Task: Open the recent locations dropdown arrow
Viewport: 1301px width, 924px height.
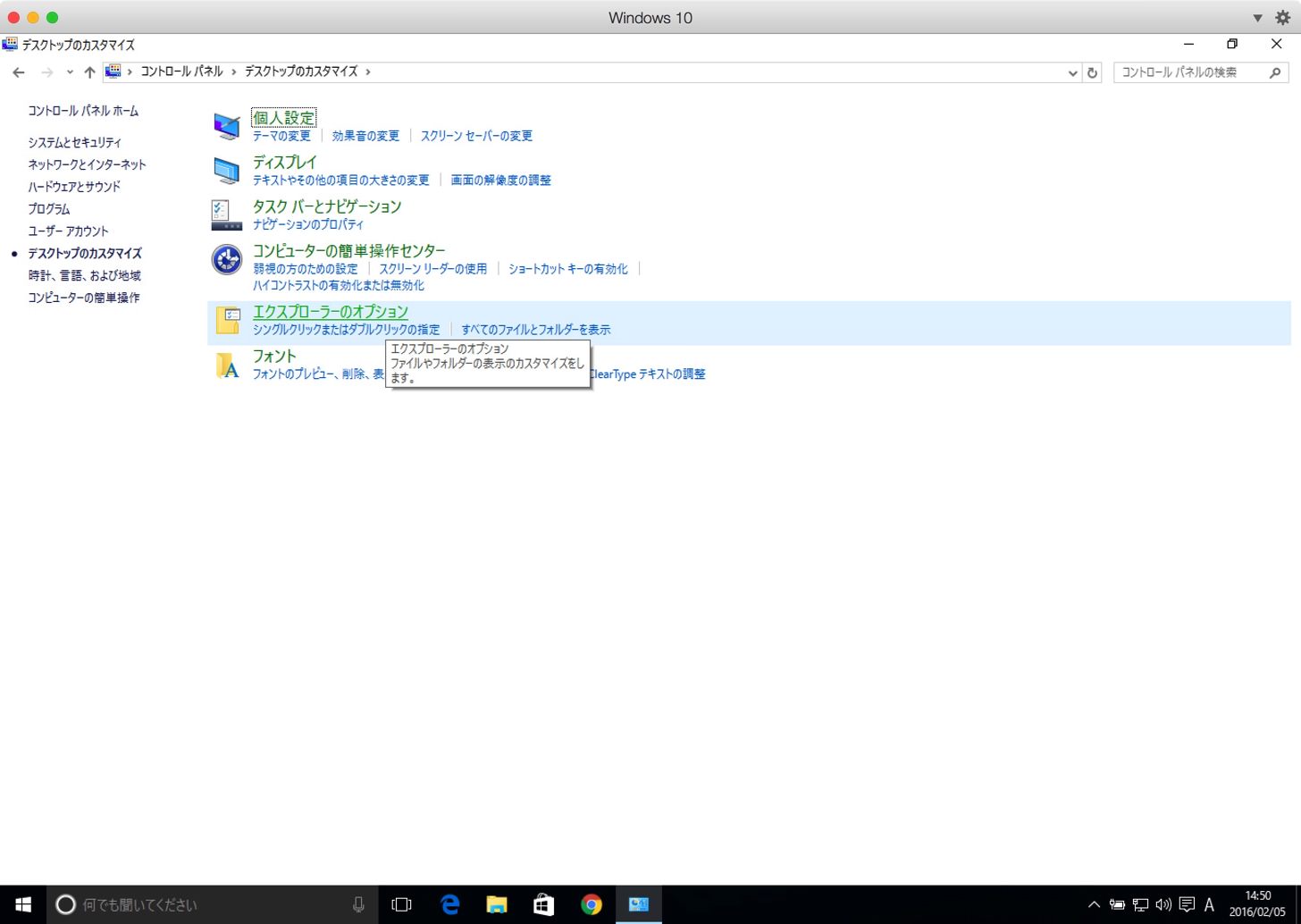Action: (x=70, y=72)
